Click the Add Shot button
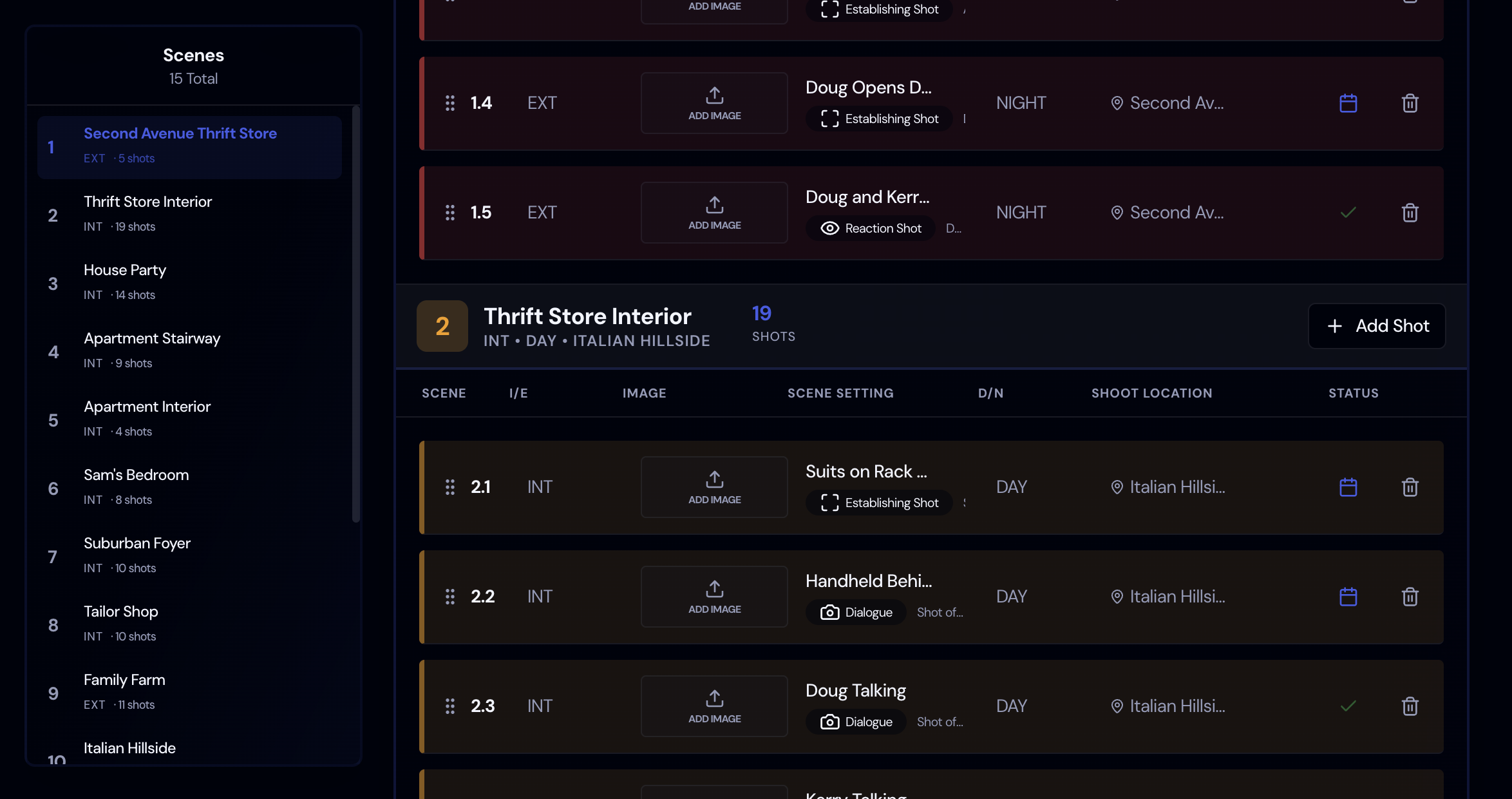The height and width of the screenshot is (799, 1512). [x=1376, y=326]
